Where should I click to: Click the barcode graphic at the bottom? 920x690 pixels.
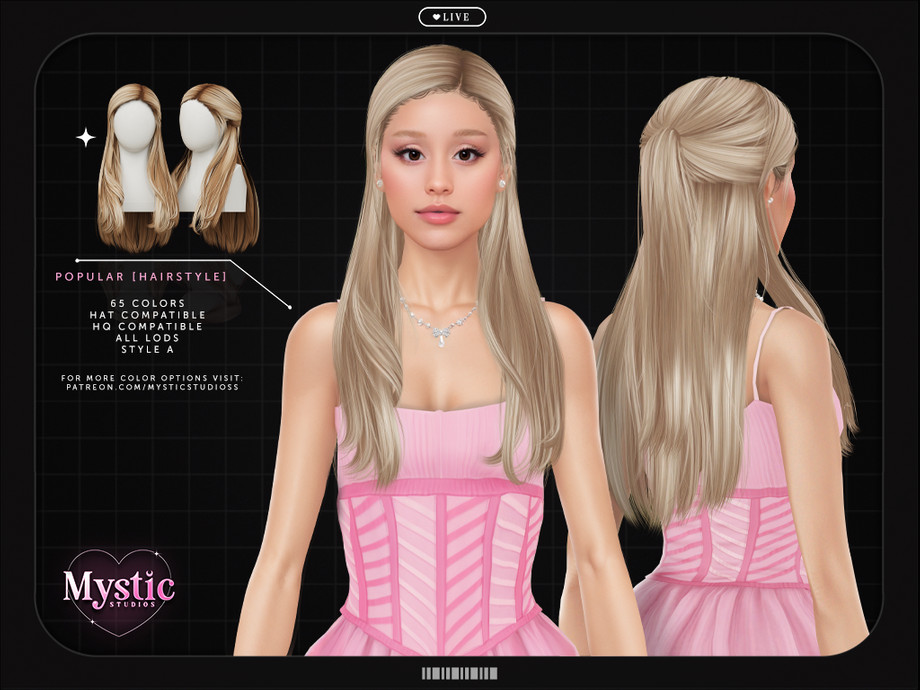coord(459,673)
